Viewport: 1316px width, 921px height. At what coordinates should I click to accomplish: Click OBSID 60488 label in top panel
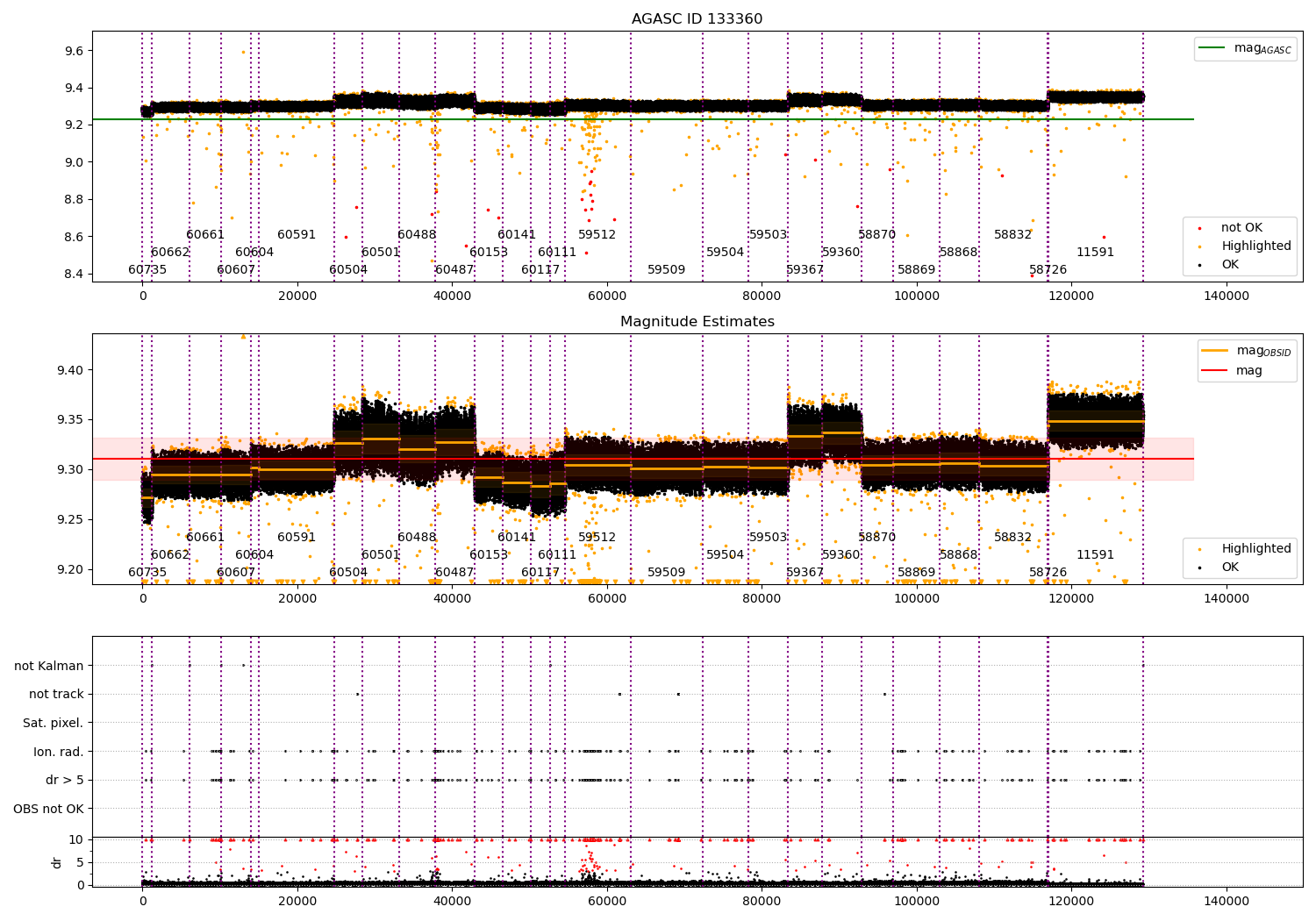(x=417, y=234)
